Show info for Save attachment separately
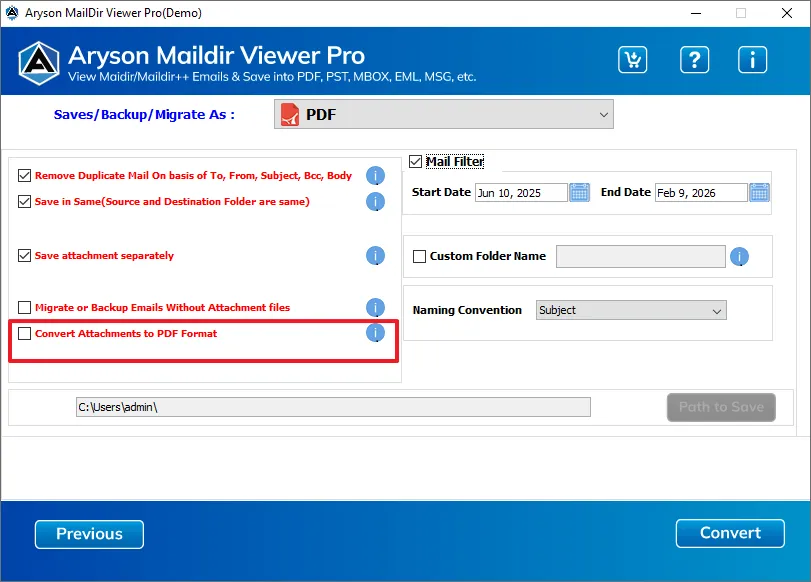The image size is (811, 582). tap(376, 256)
